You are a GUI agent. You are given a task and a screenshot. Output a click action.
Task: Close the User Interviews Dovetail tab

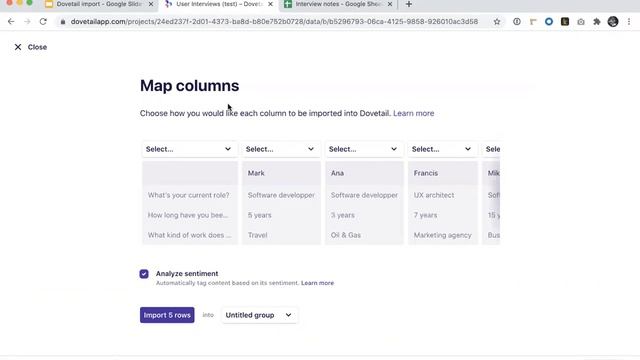[x=270, y=4]
